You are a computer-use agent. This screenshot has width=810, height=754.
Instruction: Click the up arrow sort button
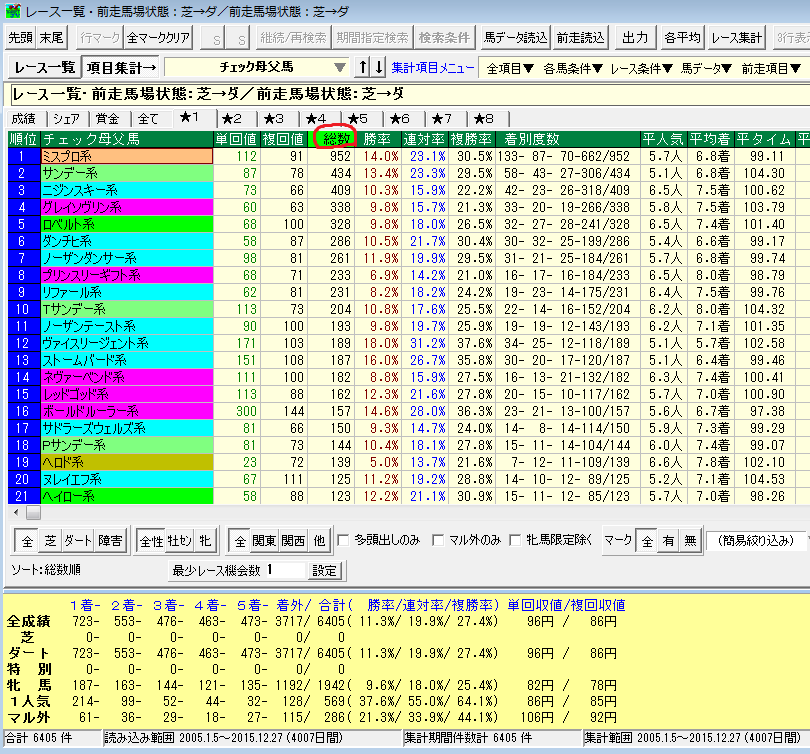click(x=363, y=68)
